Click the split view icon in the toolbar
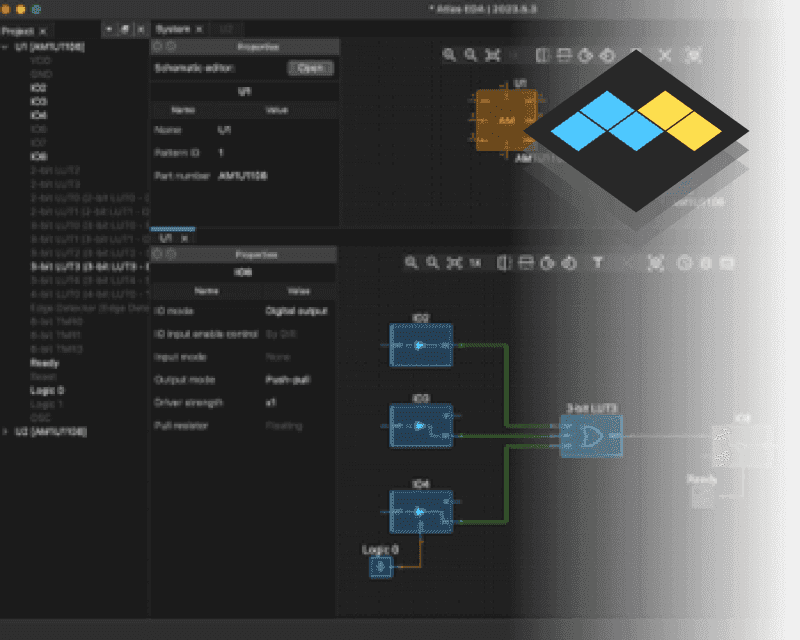800x640 pixels. 503,264
